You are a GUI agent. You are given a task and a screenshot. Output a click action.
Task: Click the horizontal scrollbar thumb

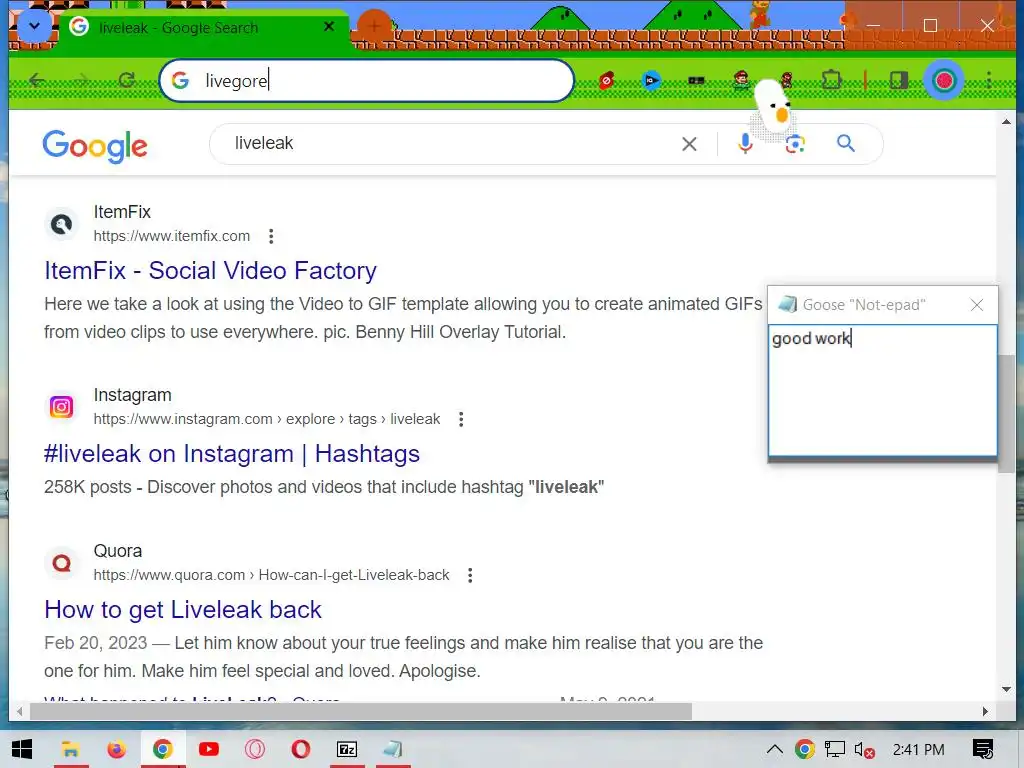[x=360, y=711]
